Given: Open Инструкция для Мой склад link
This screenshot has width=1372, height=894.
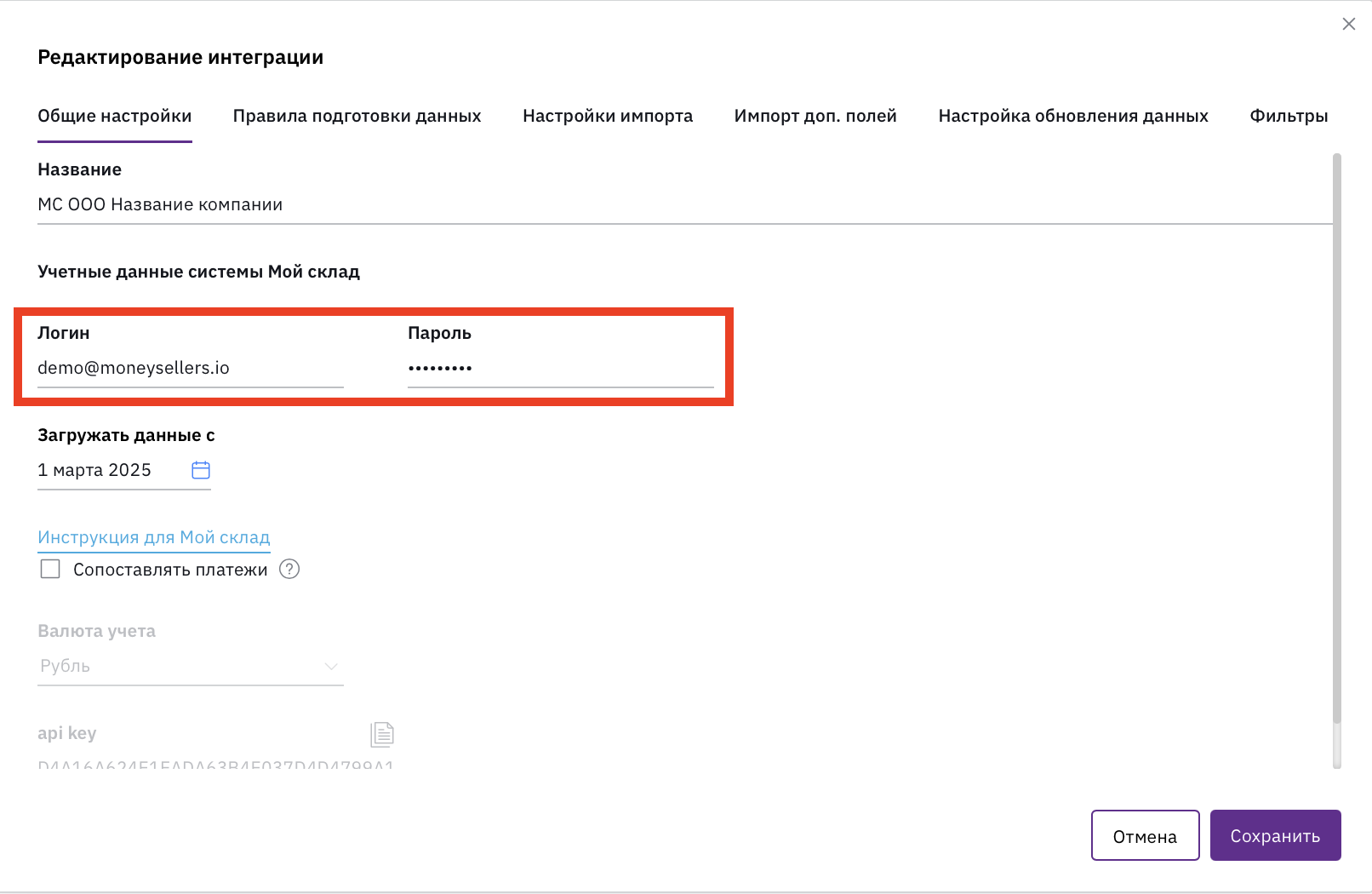Looking at the screenshot, I should point(154,537).
